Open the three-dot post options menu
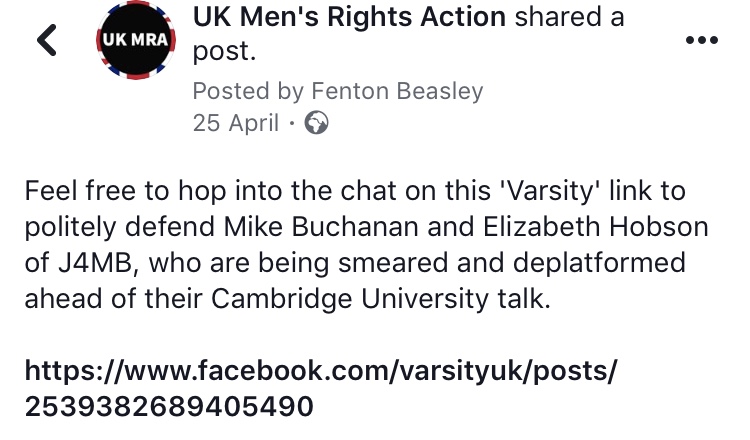The image size is (750, 440). (x=700, y=41)
